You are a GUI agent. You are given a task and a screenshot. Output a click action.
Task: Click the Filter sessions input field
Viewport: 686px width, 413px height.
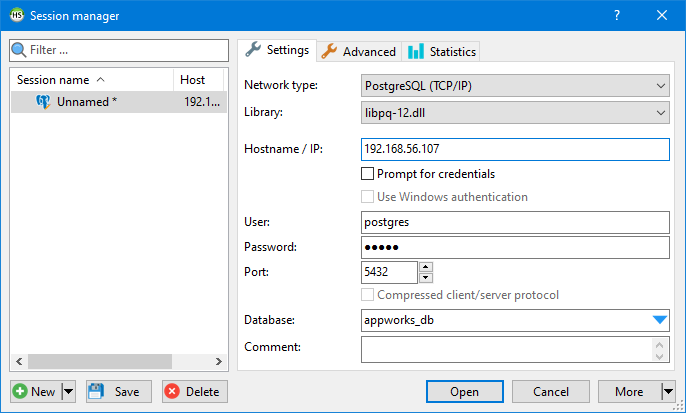(x=119, y=50)
